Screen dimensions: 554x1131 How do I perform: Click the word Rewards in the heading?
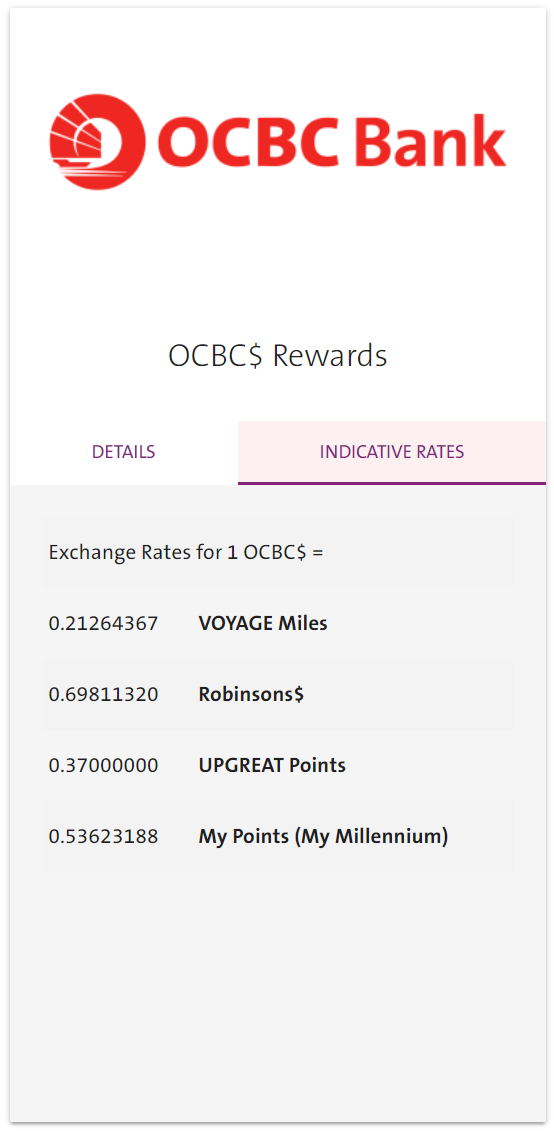point(330,356)
